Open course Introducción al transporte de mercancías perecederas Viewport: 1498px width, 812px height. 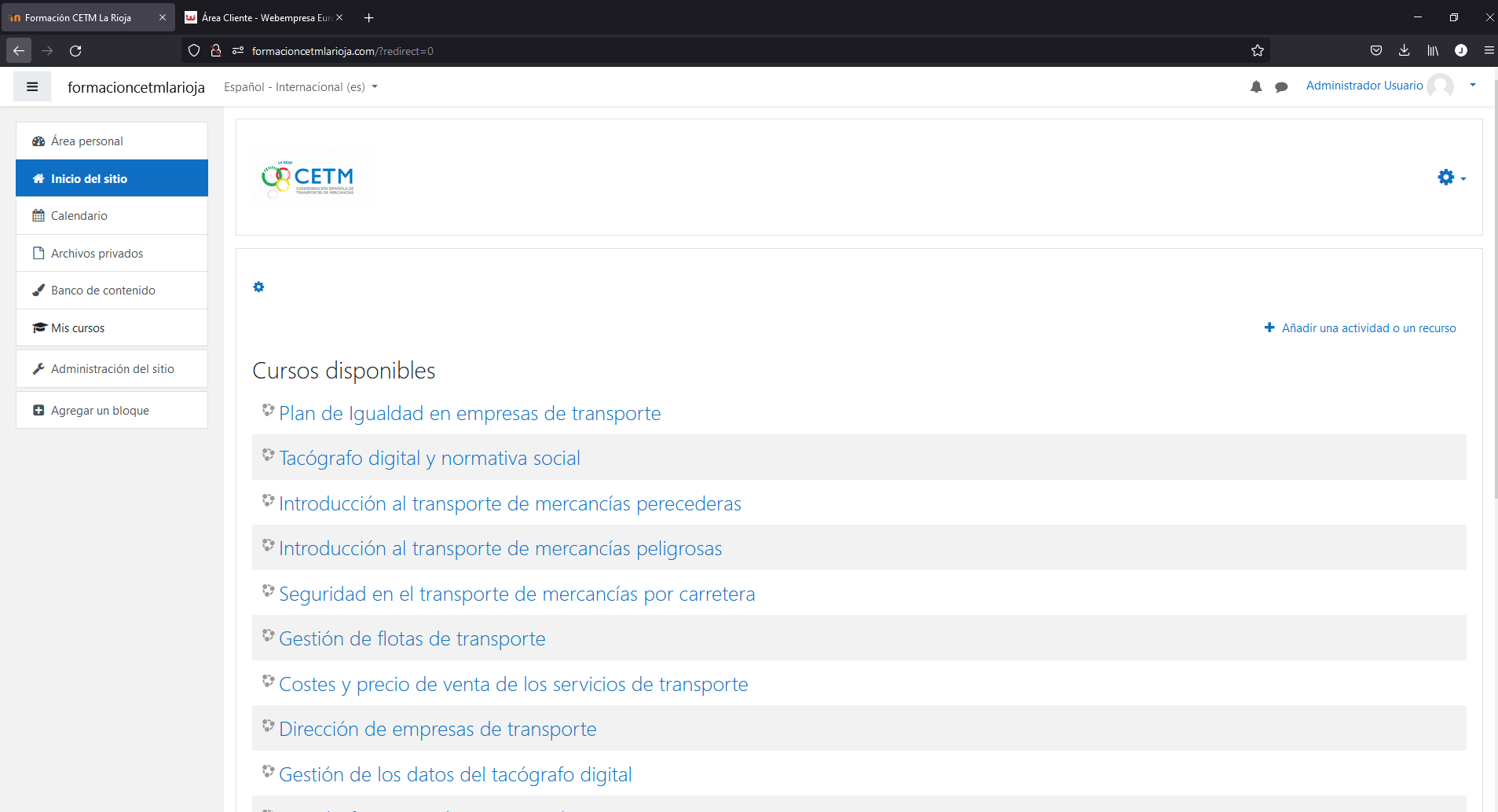[510, 503]
